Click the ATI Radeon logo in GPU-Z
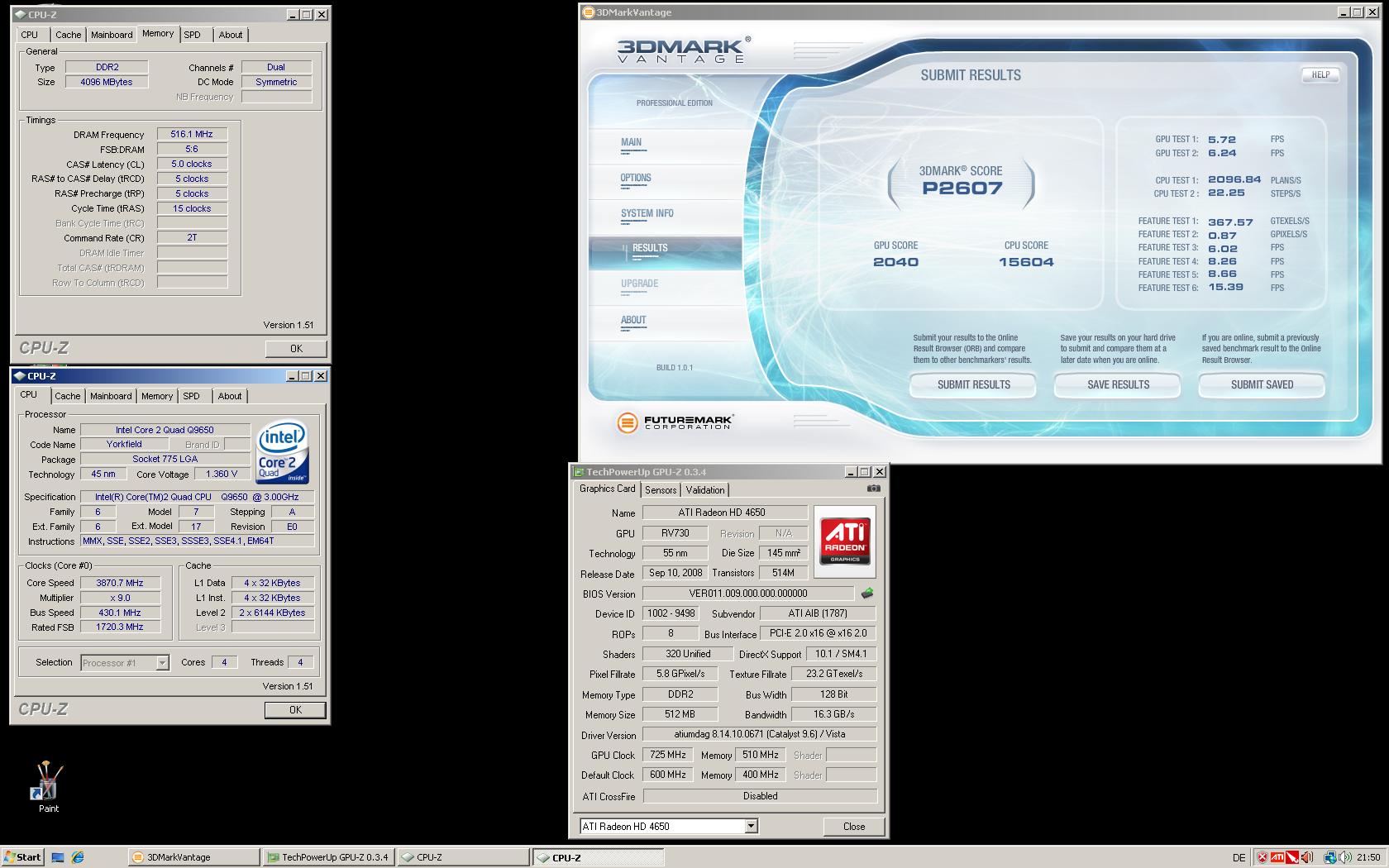 pos(845,541)
